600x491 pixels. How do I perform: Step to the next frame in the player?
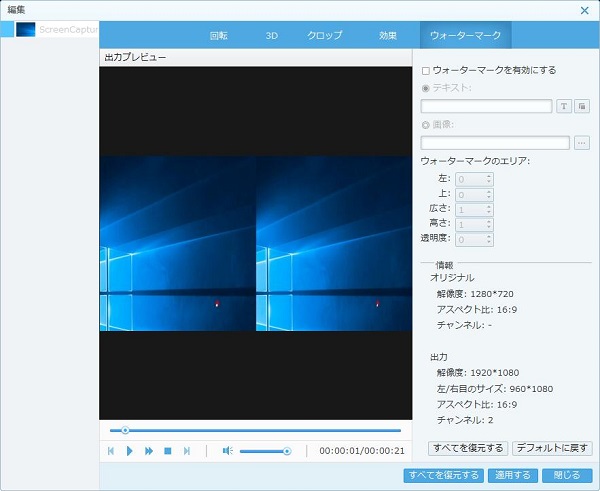click(x=187, y=451)
